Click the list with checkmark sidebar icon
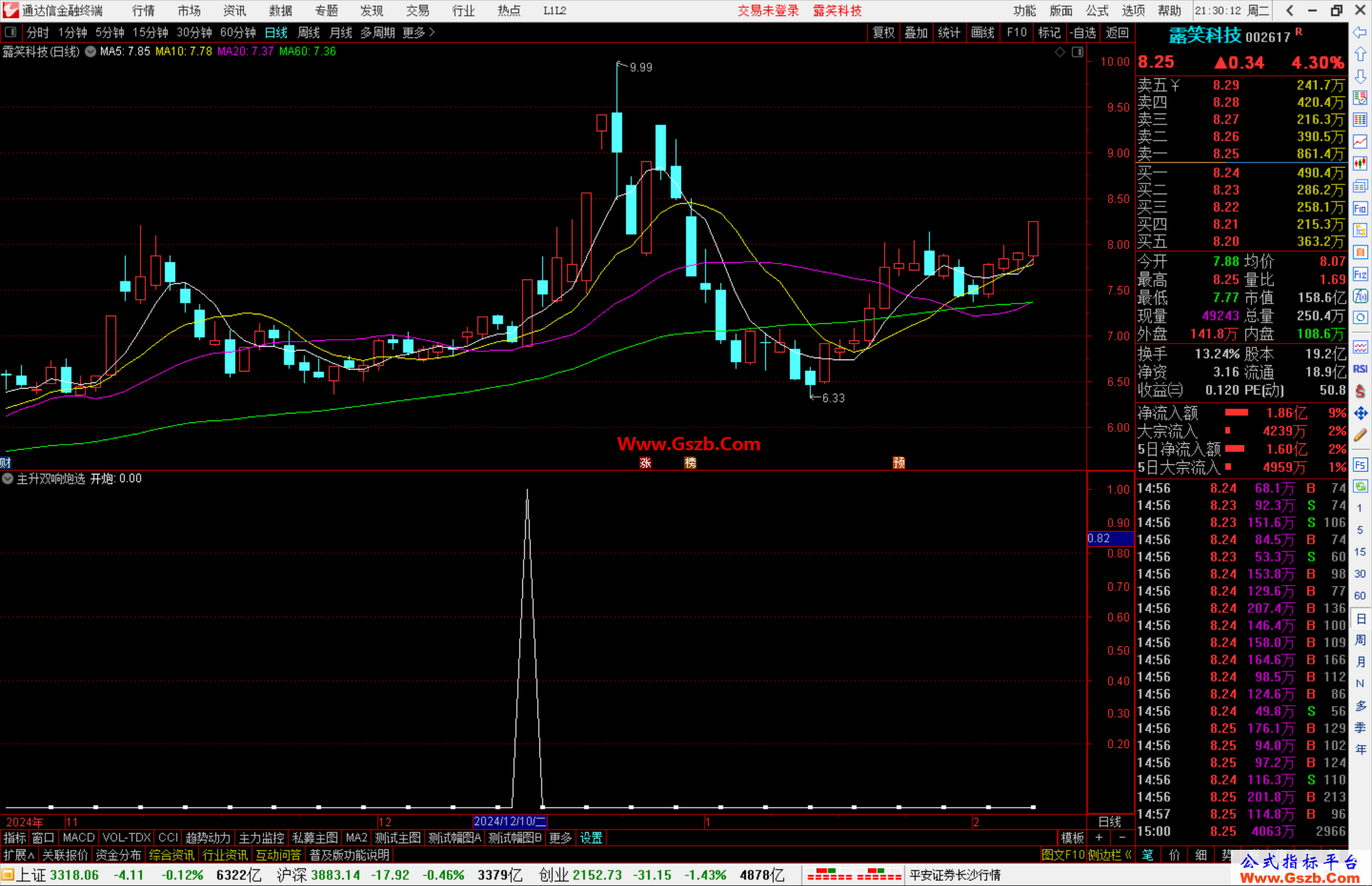The width and height of the screenshot is (1372, 886). tap(1360, 98)
